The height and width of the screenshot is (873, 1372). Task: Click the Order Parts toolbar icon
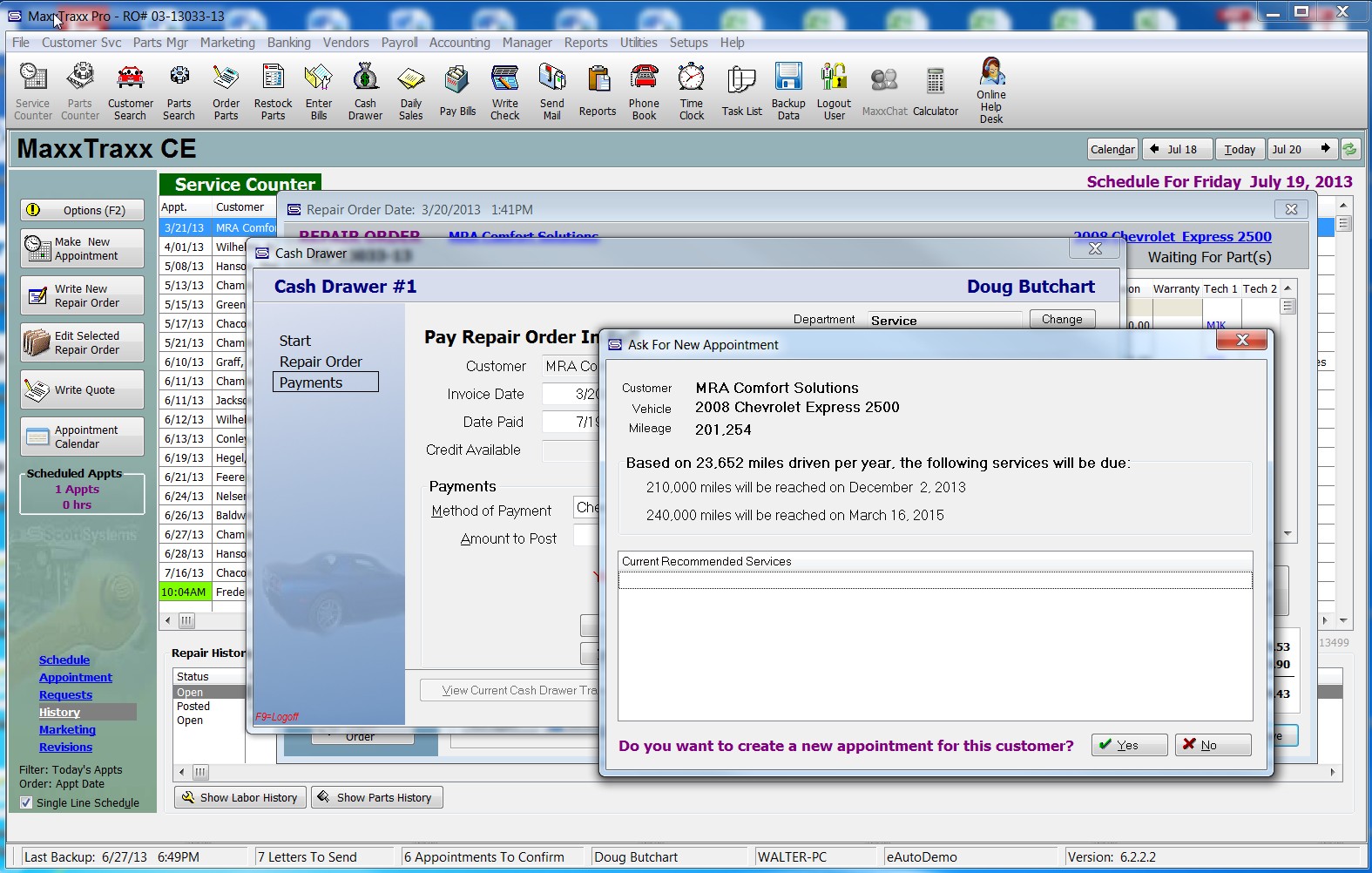226,91
